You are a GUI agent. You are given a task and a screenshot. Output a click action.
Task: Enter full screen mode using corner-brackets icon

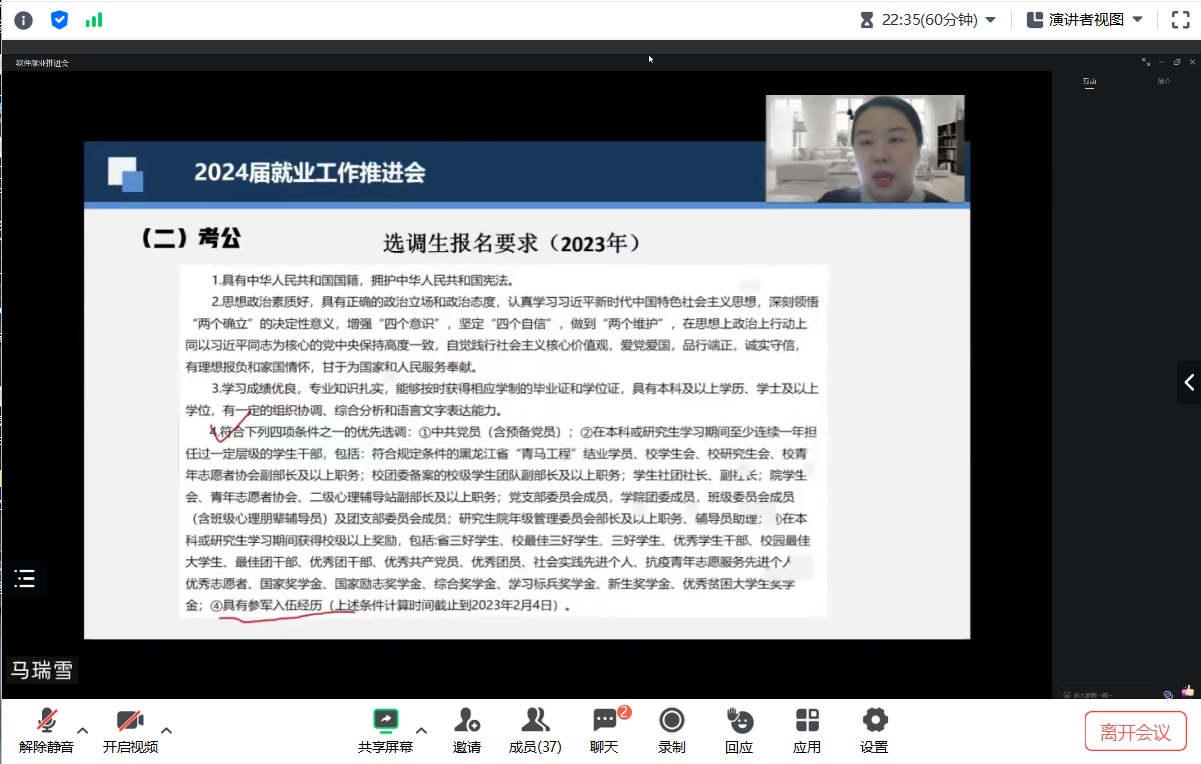pyautogui.click(x=1180, y=20)
